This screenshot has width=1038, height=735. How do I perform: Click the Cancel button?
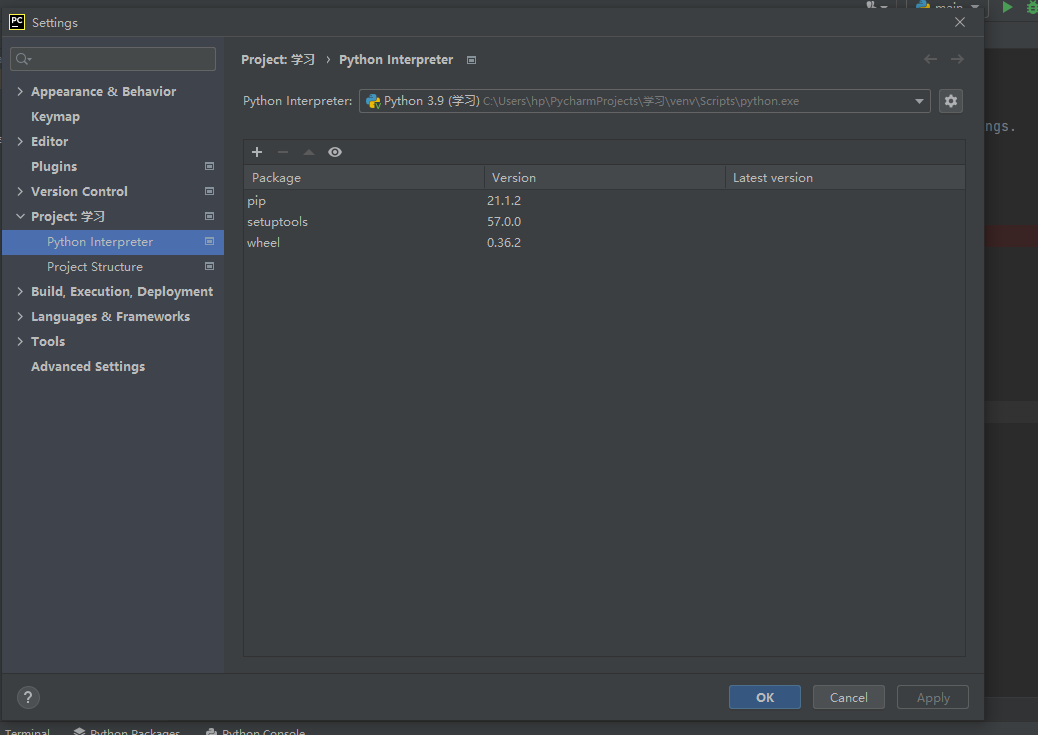[848, 697]
